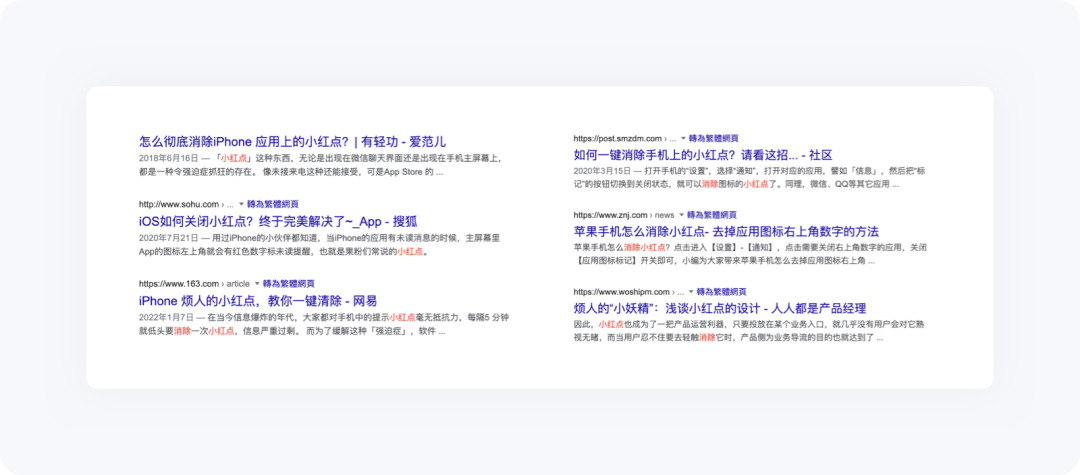Image resolution: width=1080 pixels, height=475 pixels.
Task: Open '如何一键消除手机上的小红点' result title
Action: tap(703, 155)
